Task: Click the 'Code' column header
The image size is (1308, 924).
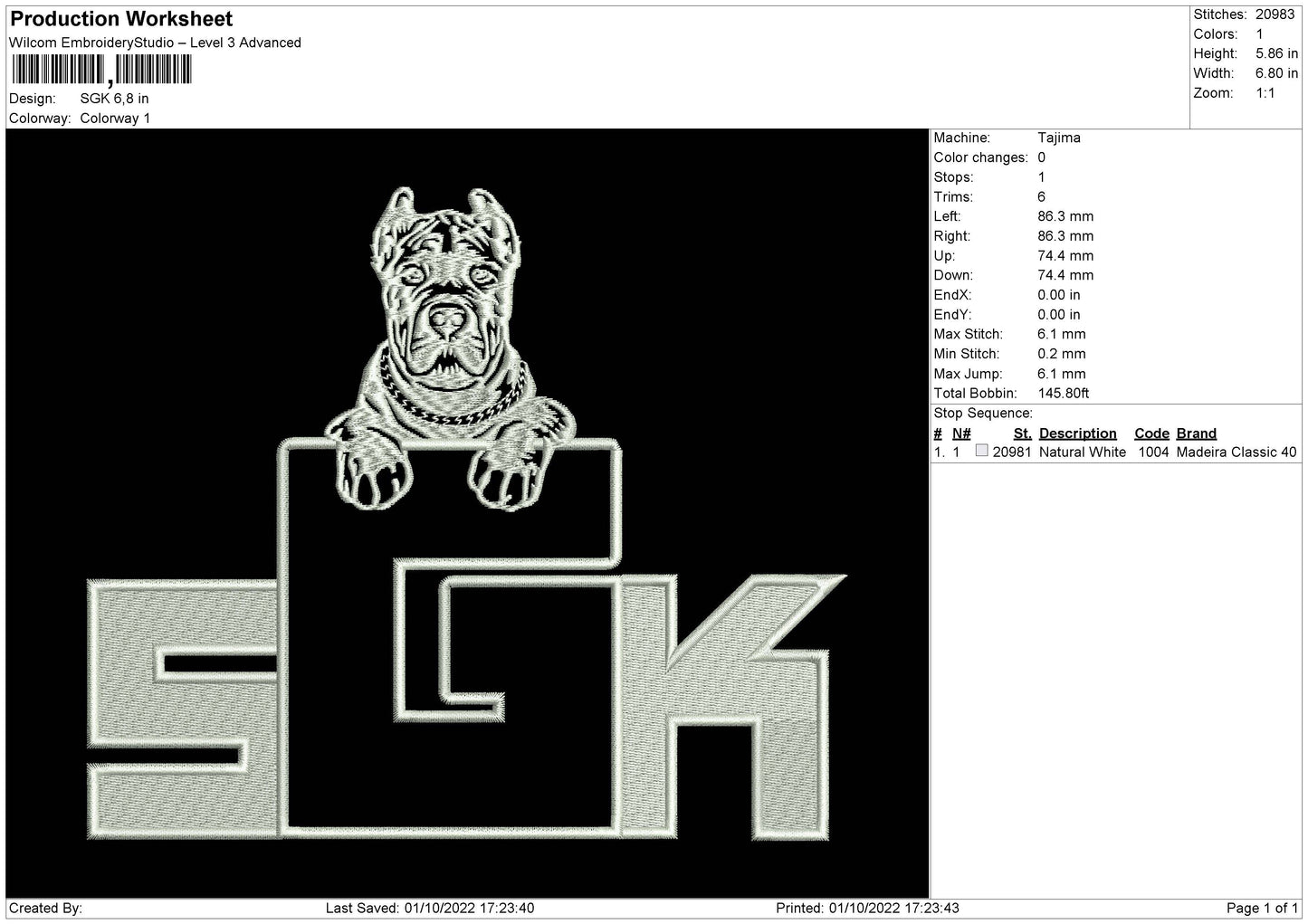Action: pos(1151,433)
